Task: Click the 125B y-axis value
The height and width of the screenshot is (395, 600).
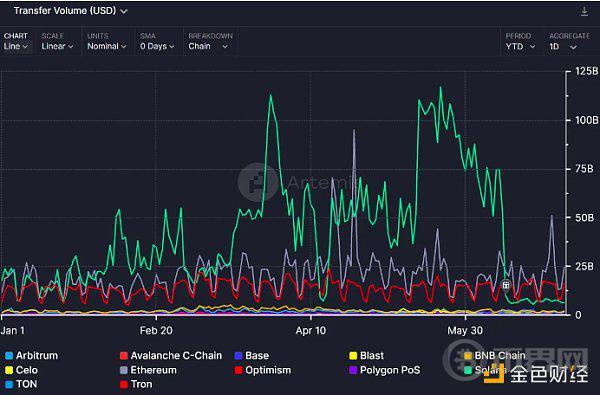Action: click(586, 71)
